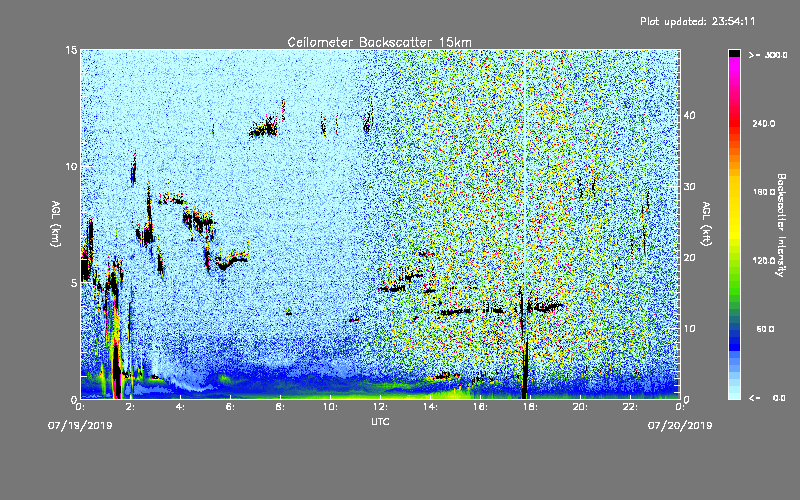Click the "20:" hour tick on time axis
The width and height of the screenshot is (800, 500).
point(580,407)
